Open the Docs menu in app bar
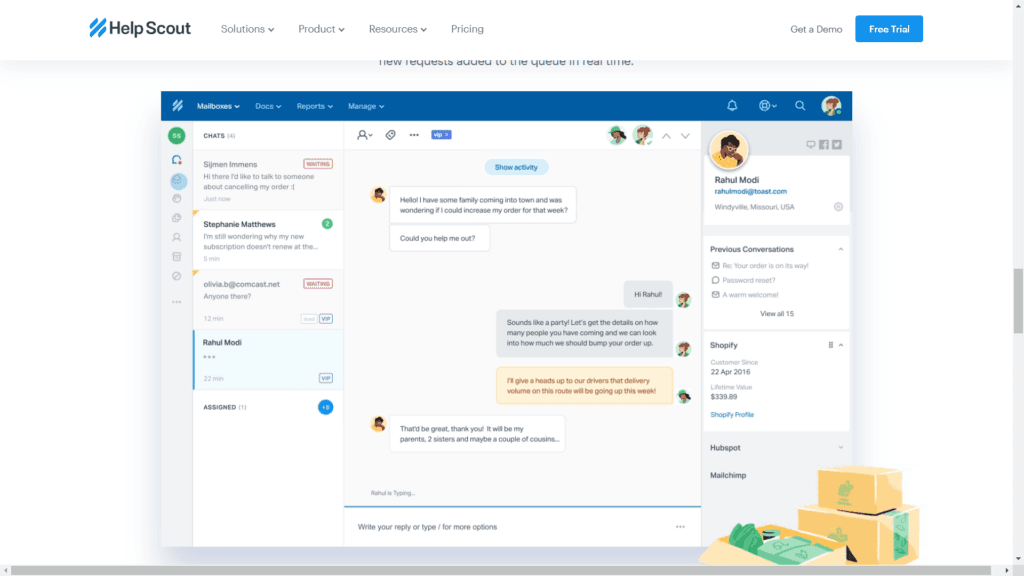 [x=268, y=106]
